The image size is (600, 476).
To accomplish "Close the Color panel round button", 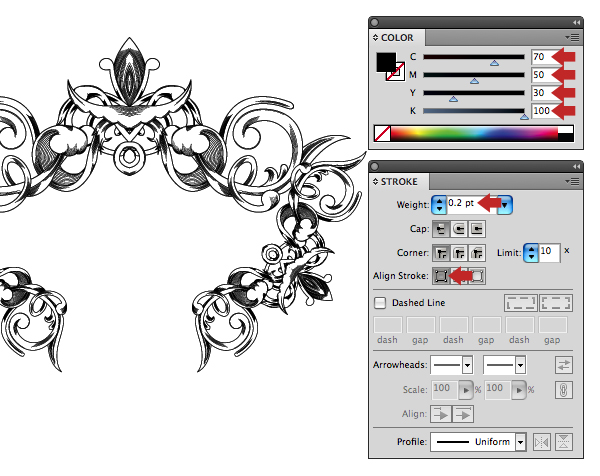I will (x=375, y=23).
